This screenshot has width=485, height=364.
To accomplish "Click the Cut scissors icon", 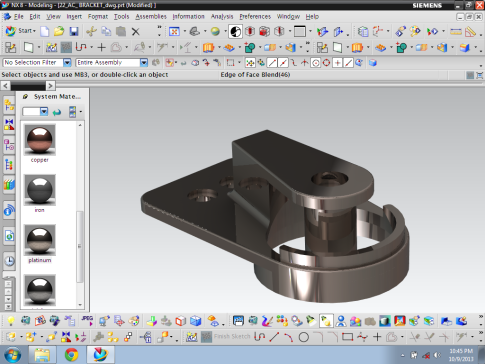I will [x=91, y=32].
